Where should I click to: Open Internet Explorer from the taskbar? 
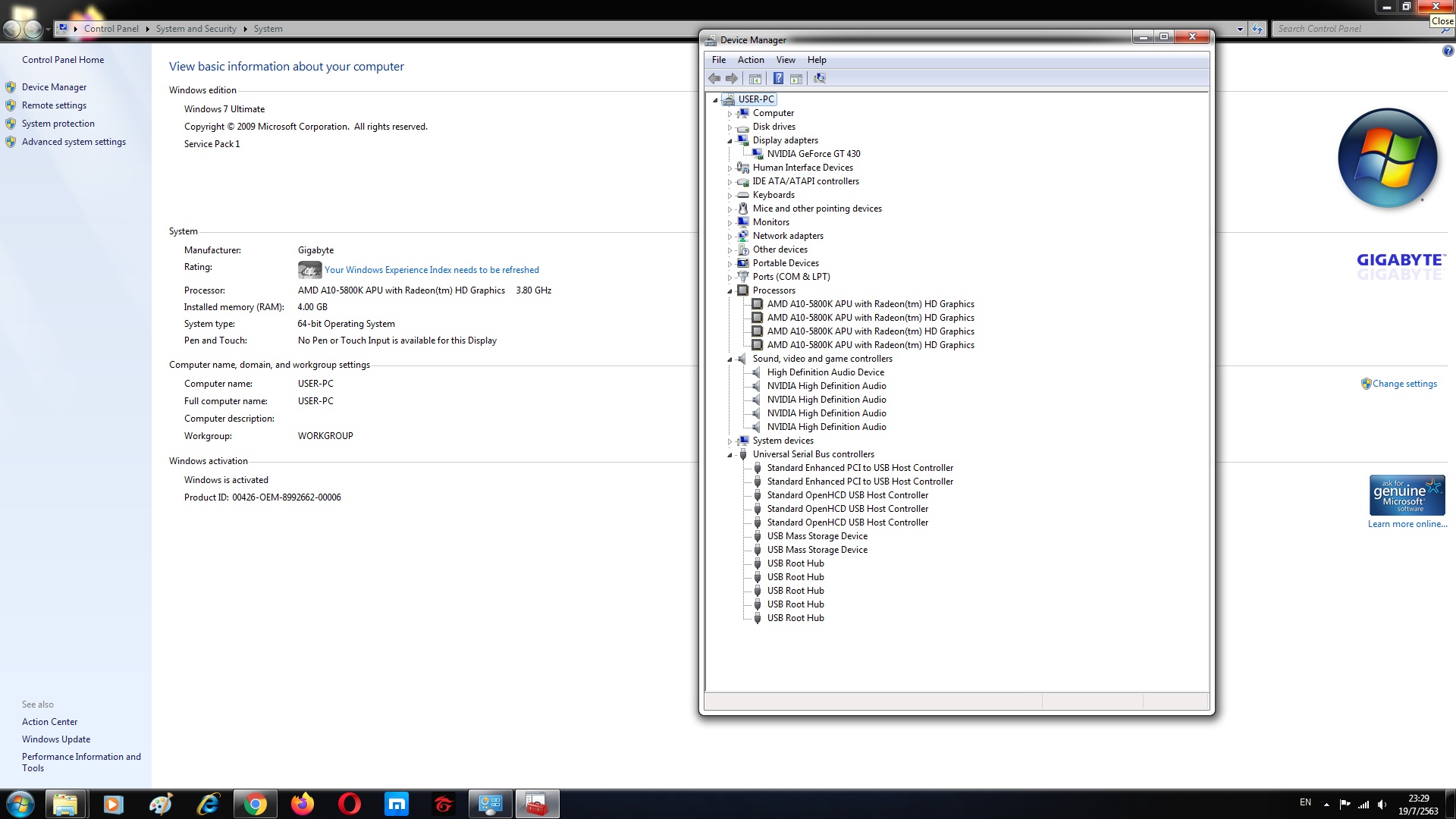(208, 804)
